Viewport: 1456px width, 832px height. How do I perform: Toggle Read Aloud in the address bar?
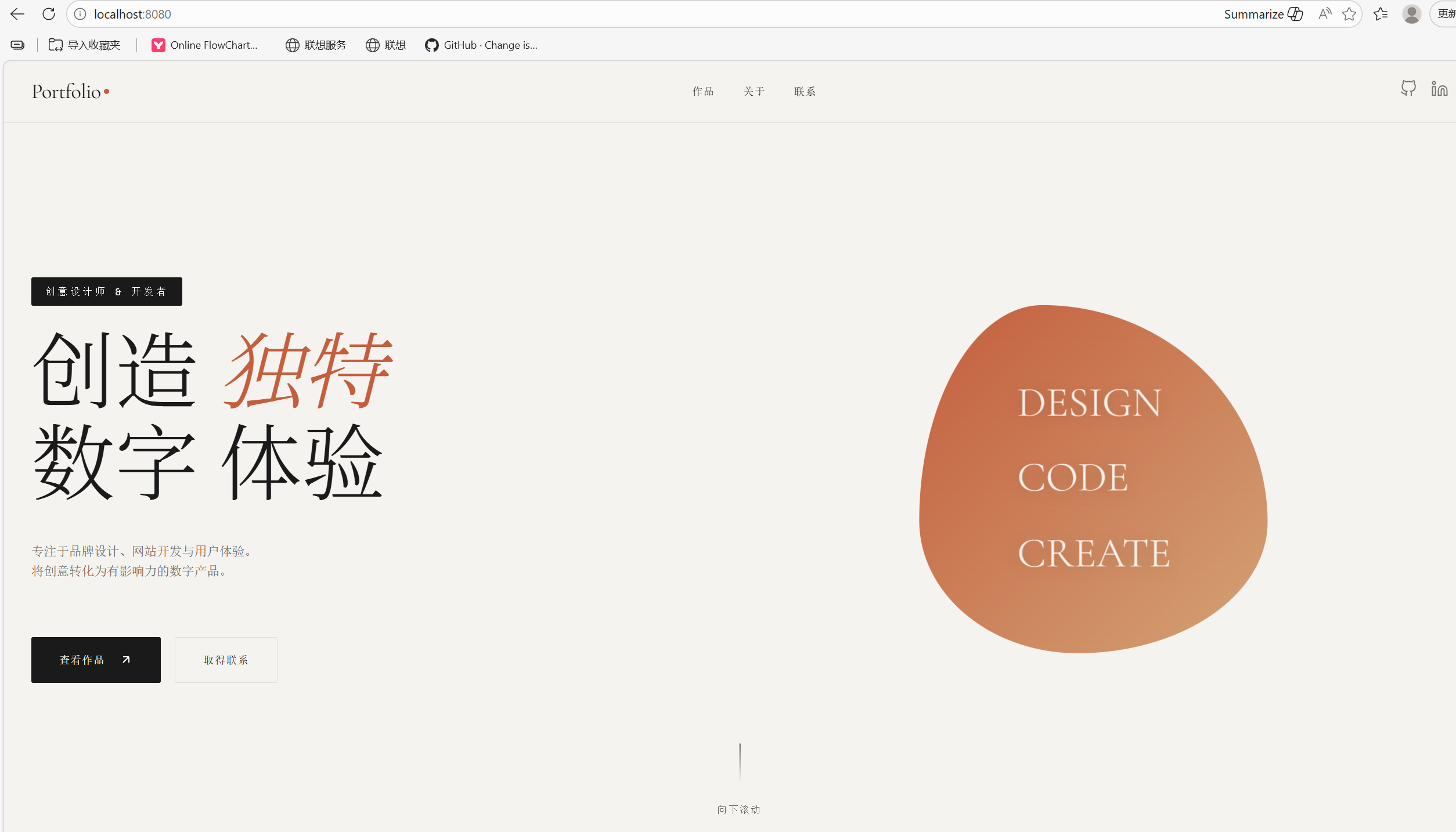click(1325, 13)
